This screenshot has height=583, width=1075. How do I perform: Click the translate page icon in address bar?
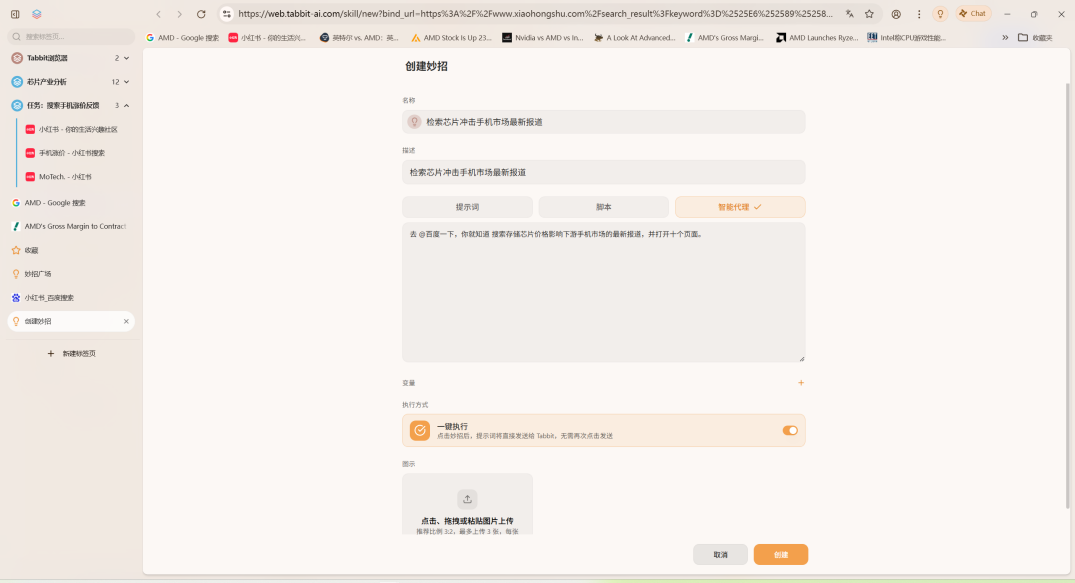[849, 14]
